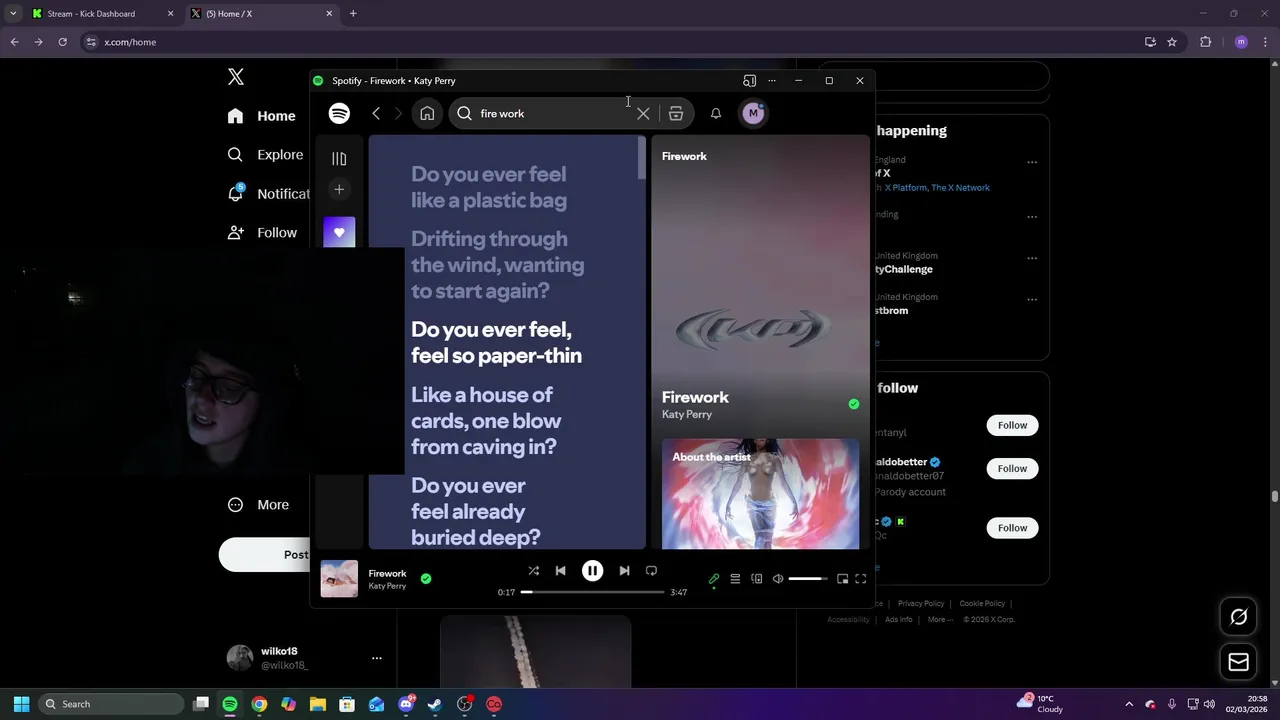Open Cookie Policy link on X

pos(982,604)
